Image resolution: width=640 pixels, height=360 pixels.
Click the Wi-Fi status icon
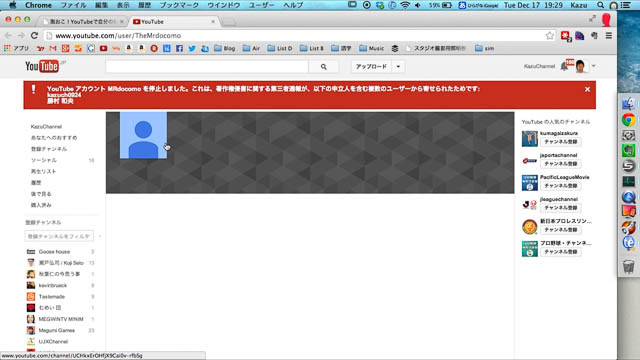point(404,5)
